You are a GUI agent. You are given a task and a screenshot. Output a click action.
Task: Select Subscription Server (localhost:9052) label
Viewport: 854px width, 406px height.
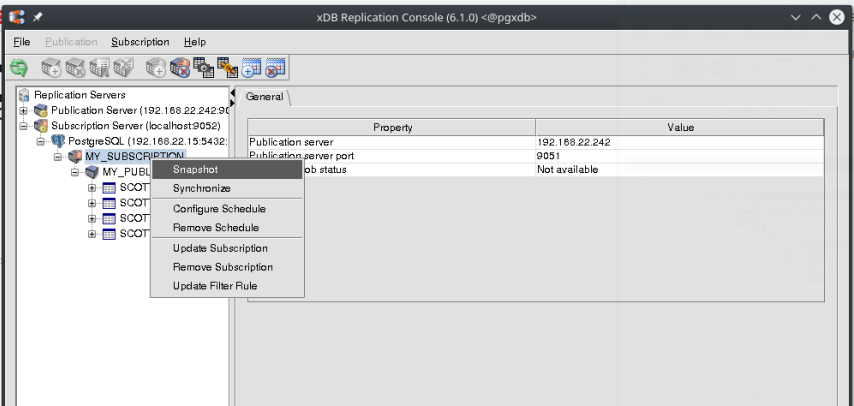tap(136, 126)
